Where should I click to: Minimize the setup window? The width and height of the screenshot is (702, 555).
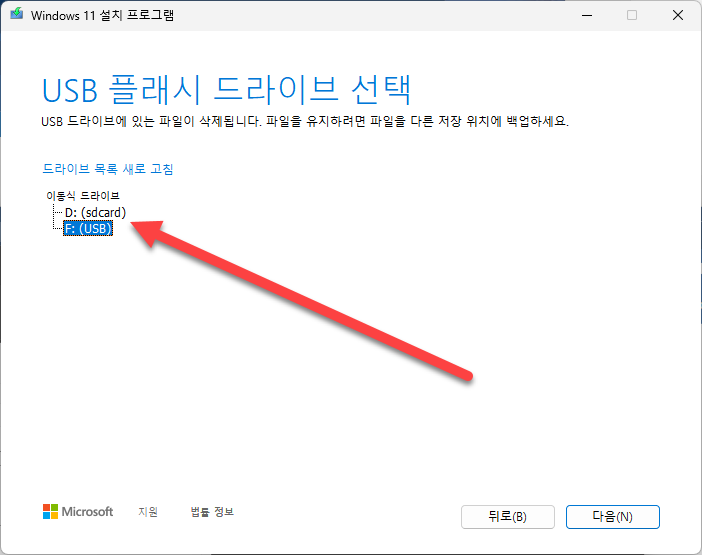tap(587, 15)
